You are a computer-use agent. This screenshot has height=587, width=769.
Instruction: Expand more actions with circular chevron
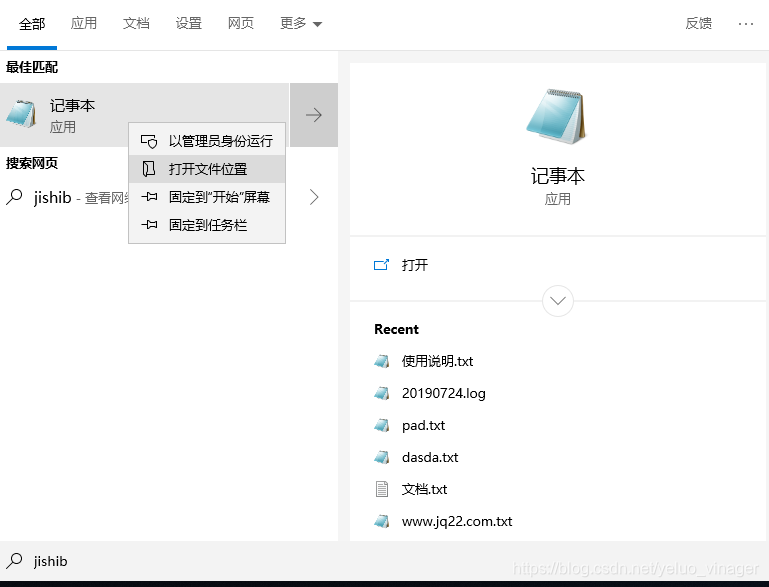point(558,301)
